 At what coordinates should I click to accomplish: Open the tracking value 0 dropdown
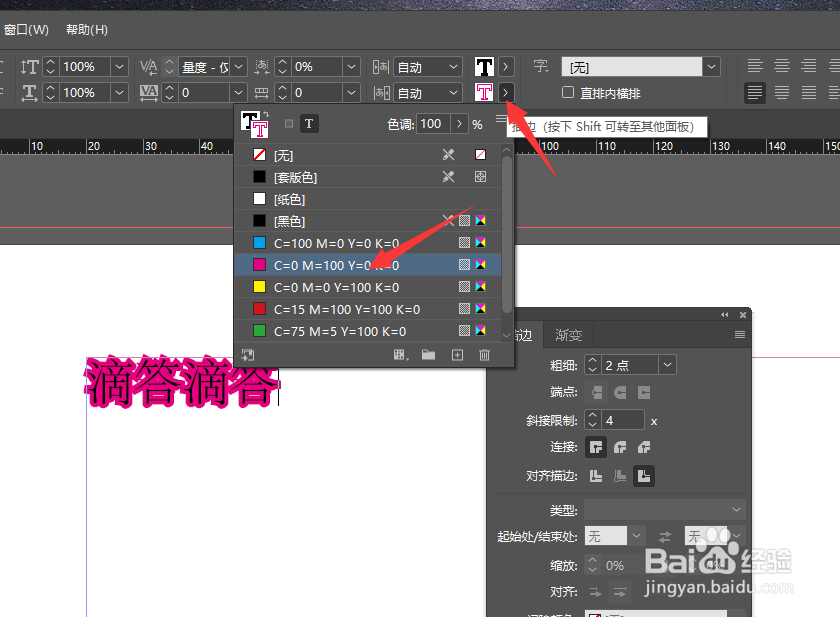pyautogui.click(x=239, y=93)
